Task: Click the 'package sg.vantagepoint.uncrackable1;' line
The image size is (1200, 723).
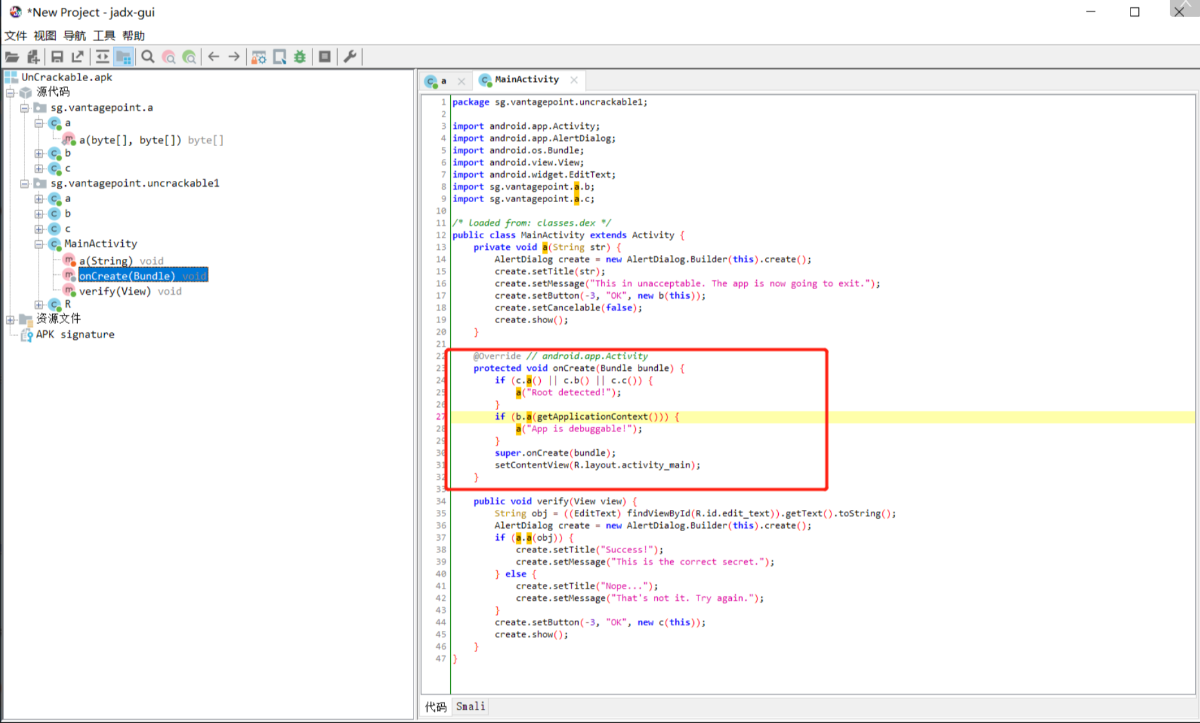Action: [x=550, y=102]
